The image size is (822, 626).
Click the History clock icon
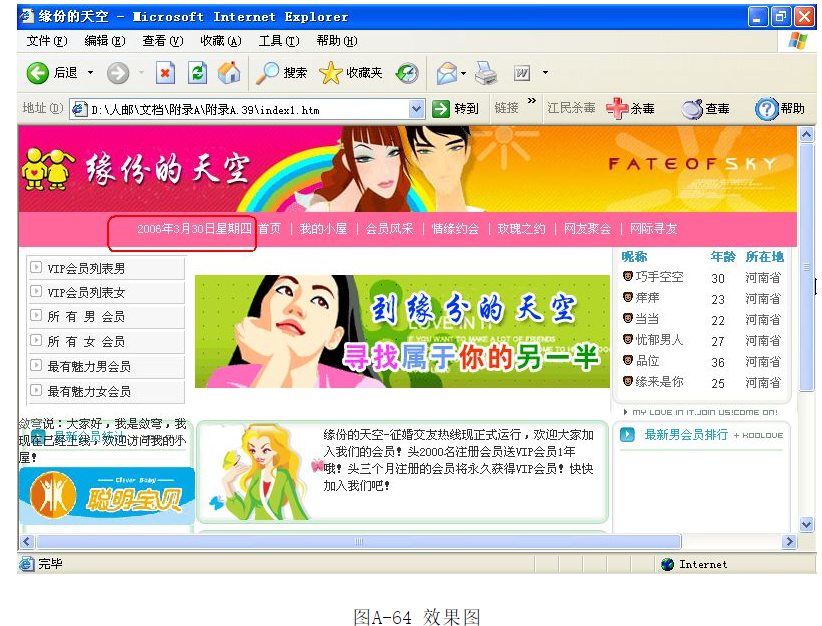click(x=407, y=73)
